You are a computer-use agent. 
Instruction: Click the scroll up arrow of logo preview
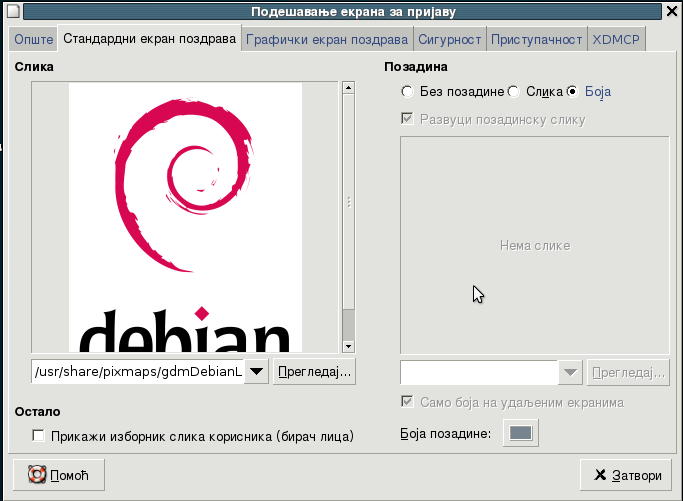pos(348,88)
